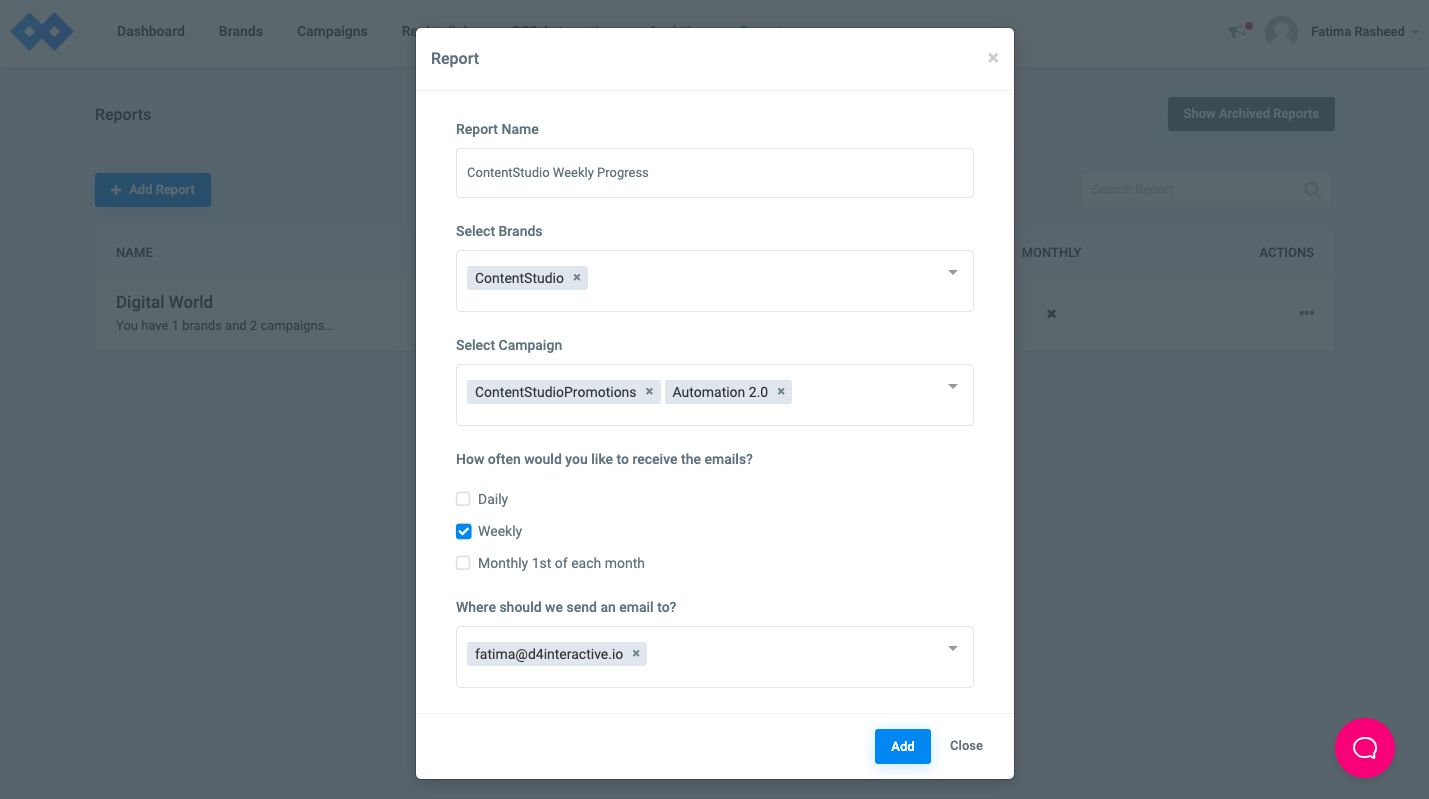The width and height of the screenshot is (1429, 799).
Task: Open the Brands menu
Action: (x=241, y=31)
